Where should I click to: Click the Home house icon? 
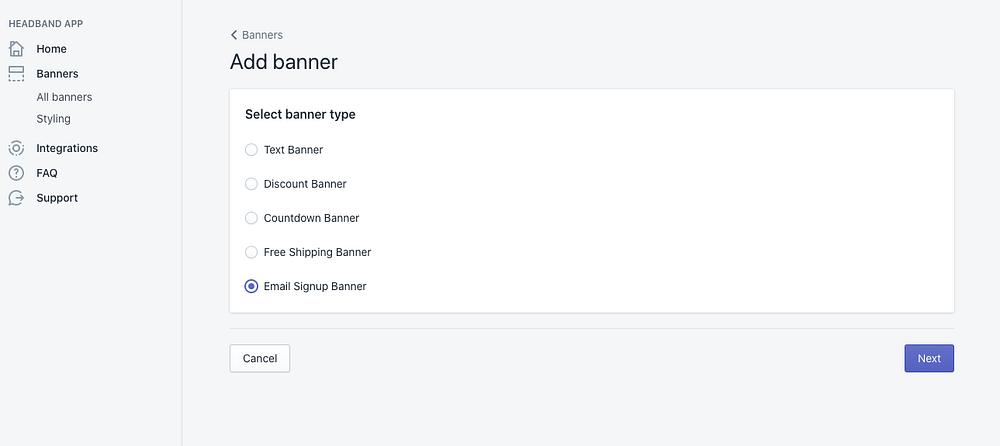(x=16, y=49)
